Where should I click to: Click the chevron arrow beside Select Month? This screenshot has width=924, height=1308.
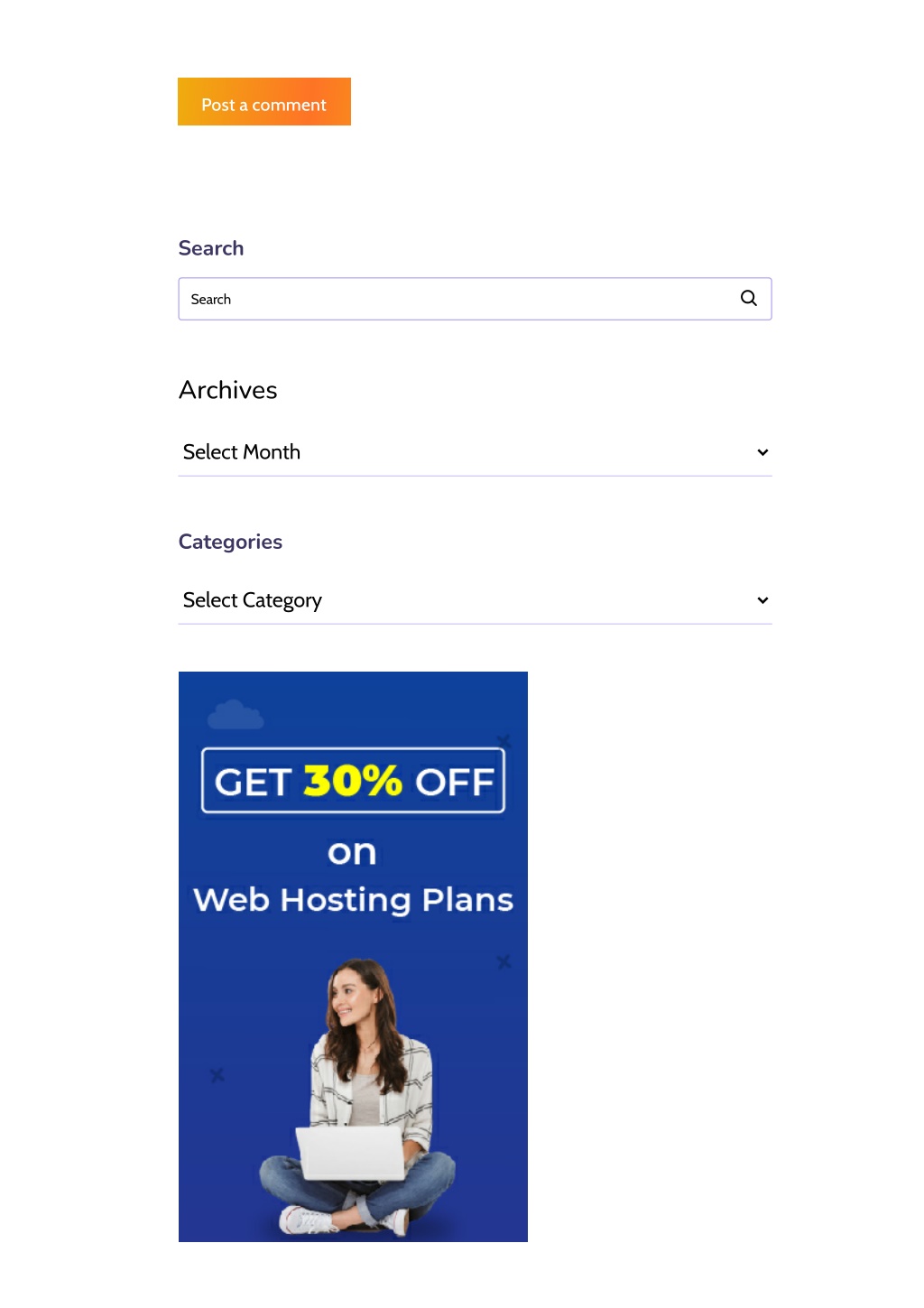[762, 452]
